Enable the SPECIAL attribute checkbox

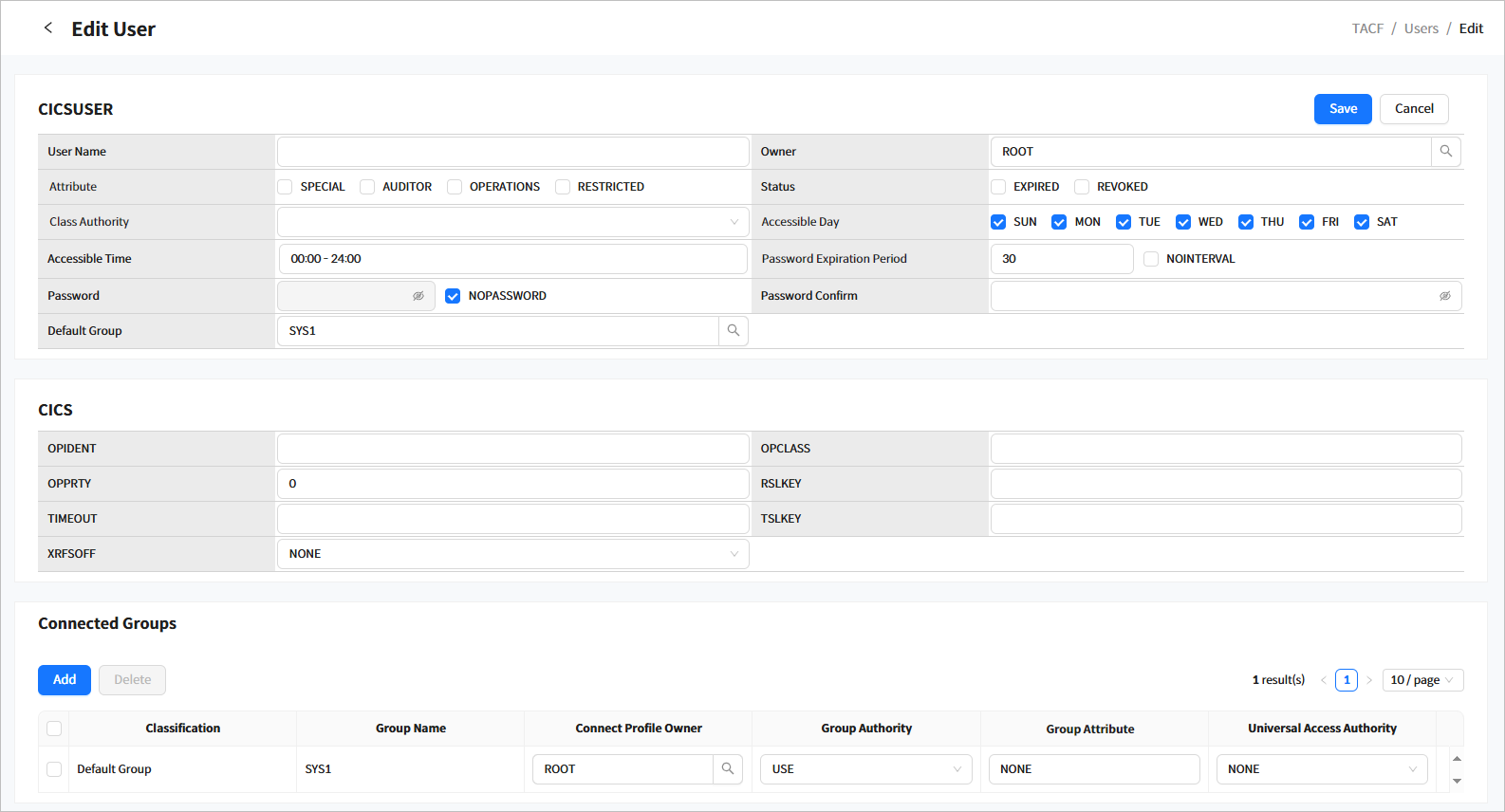[x=286, y=187]
